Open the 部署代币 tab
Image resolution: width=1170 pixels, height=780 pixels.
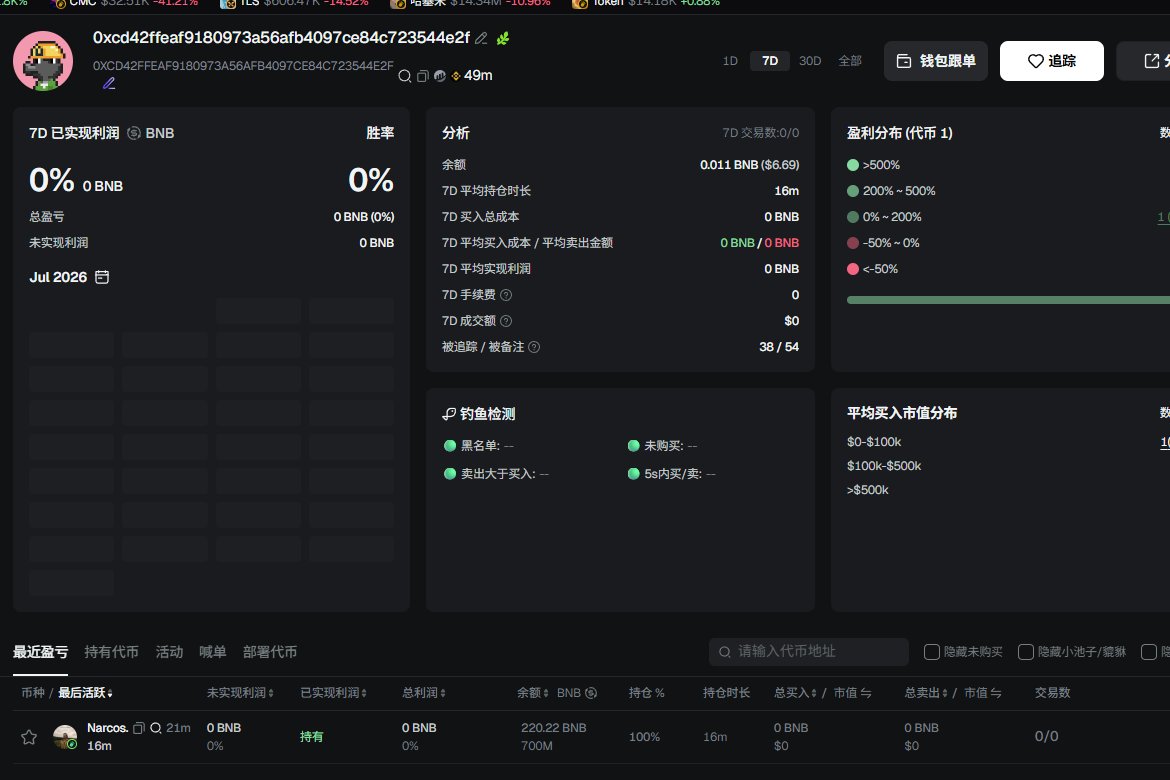269,652
